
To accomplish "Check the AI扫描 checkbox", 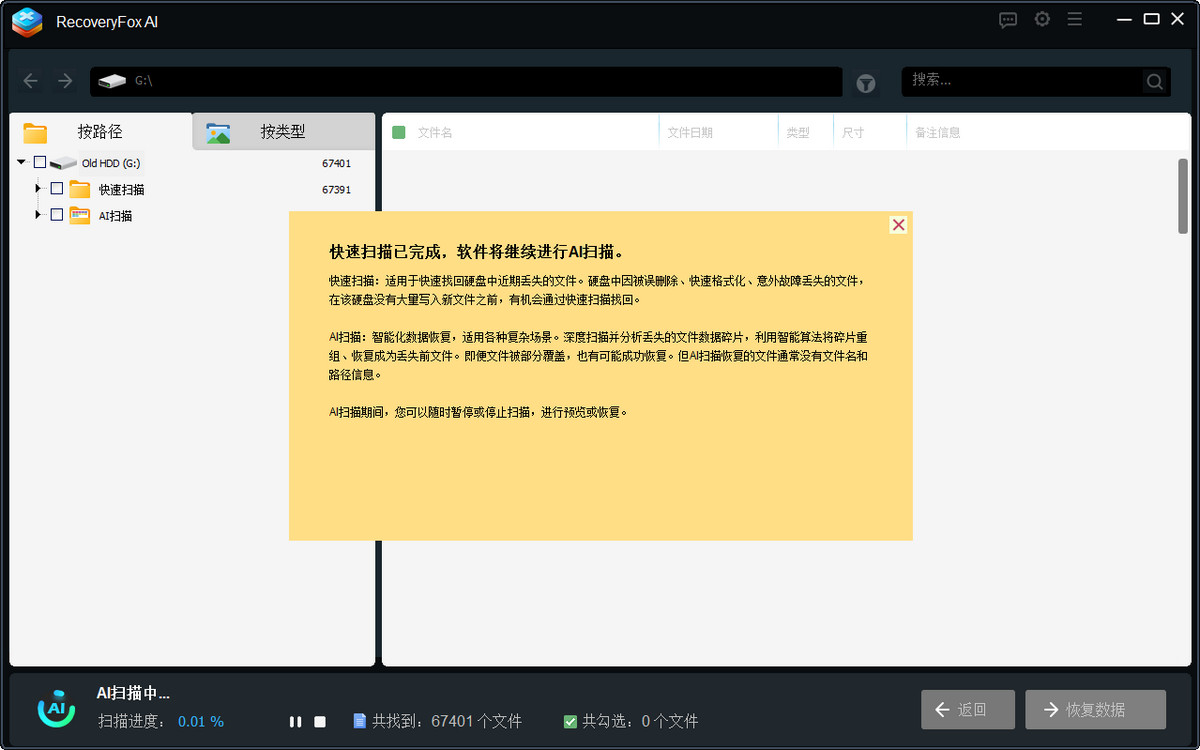I will [56, 214].
